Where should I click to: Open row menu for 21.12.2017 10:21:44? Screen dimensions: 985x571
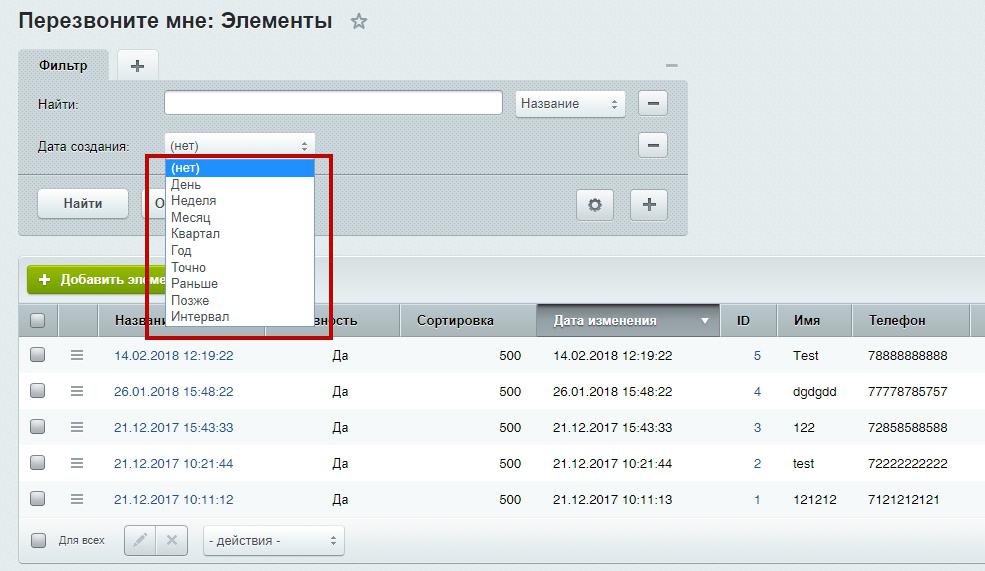pyautogui.click(x=77, y=463)
